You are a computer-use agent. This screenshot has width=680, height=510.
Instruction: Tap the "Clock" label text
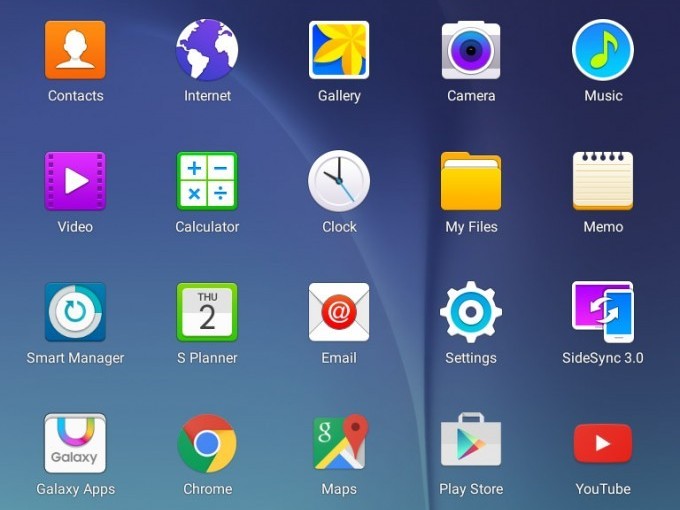click(x=339, y=227)
